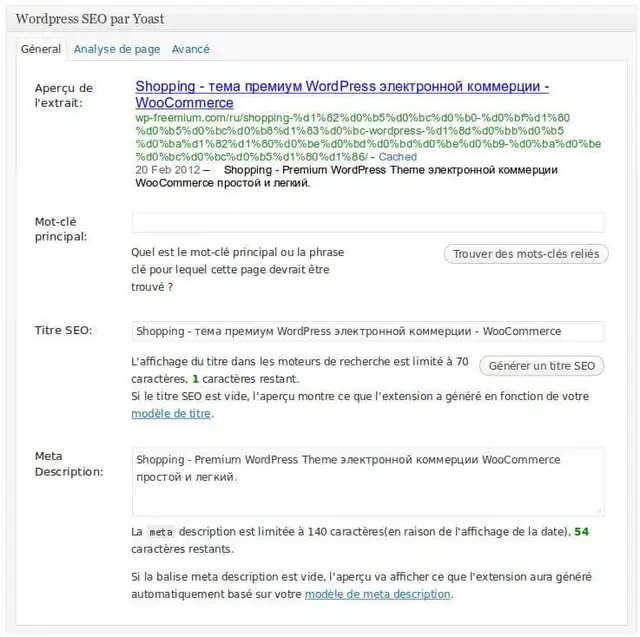Click Générer un titre SEO button
The image size is (640, 637).
[x=542, y=366]
